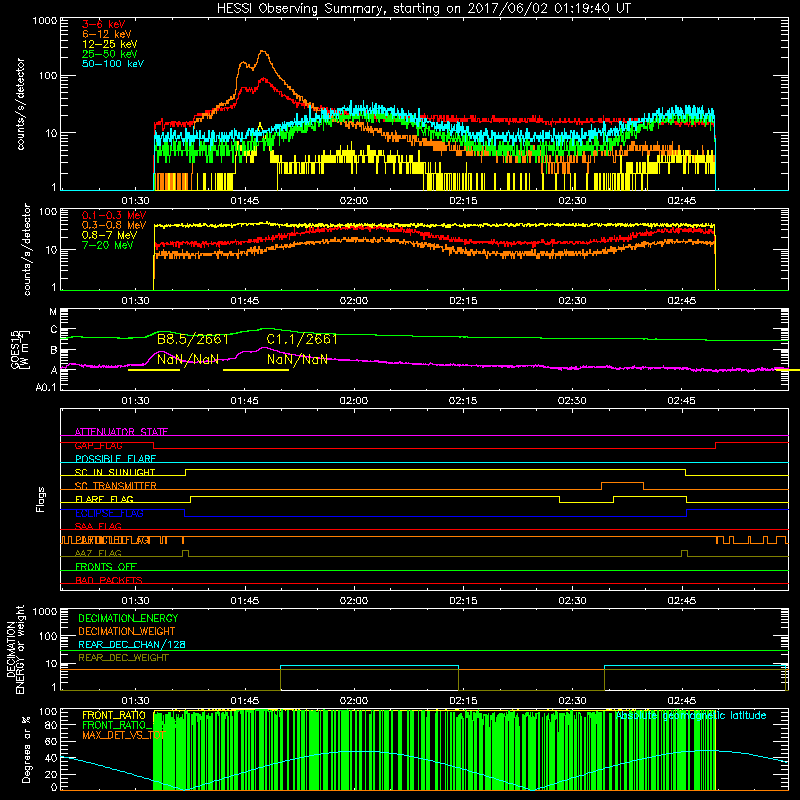The image size is (800, 800).
Task: Select the Absolute geomagnetic latitude label
Action: click(691, 715)
